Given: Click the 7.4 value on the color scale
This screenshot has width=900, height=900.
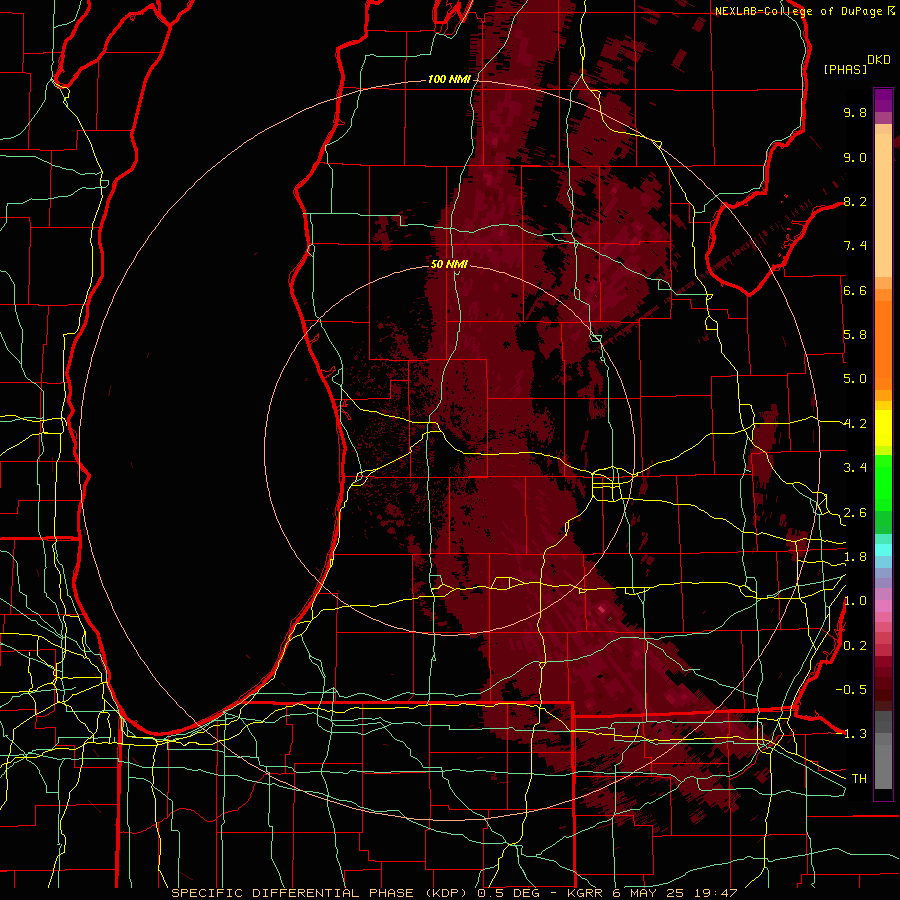Looking at the screenshot, I should tap(855, 246).
